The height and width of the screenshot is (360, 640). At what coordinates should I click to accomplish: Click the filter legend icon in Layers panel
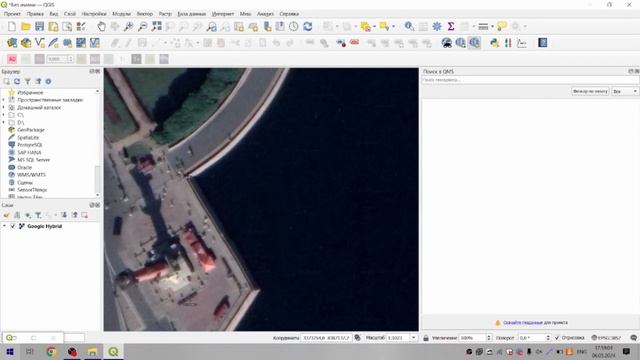(38, 215)
